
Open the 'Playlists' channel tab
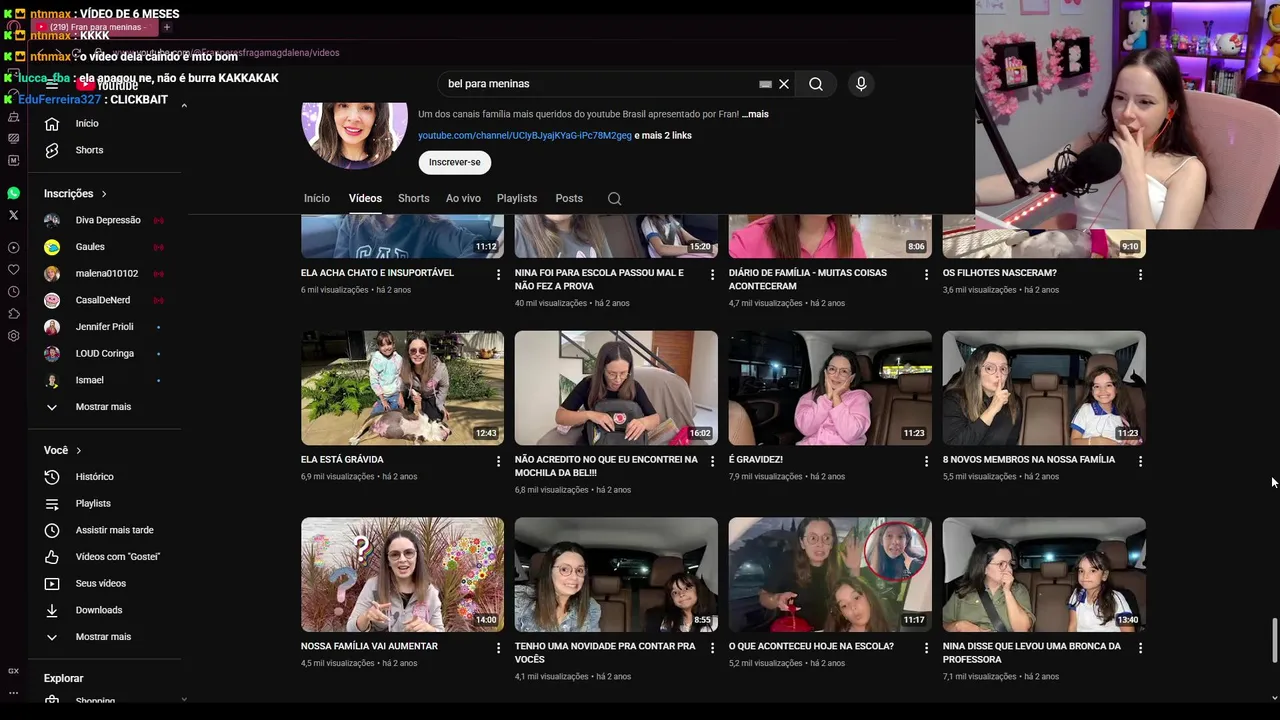coord(517,198)
